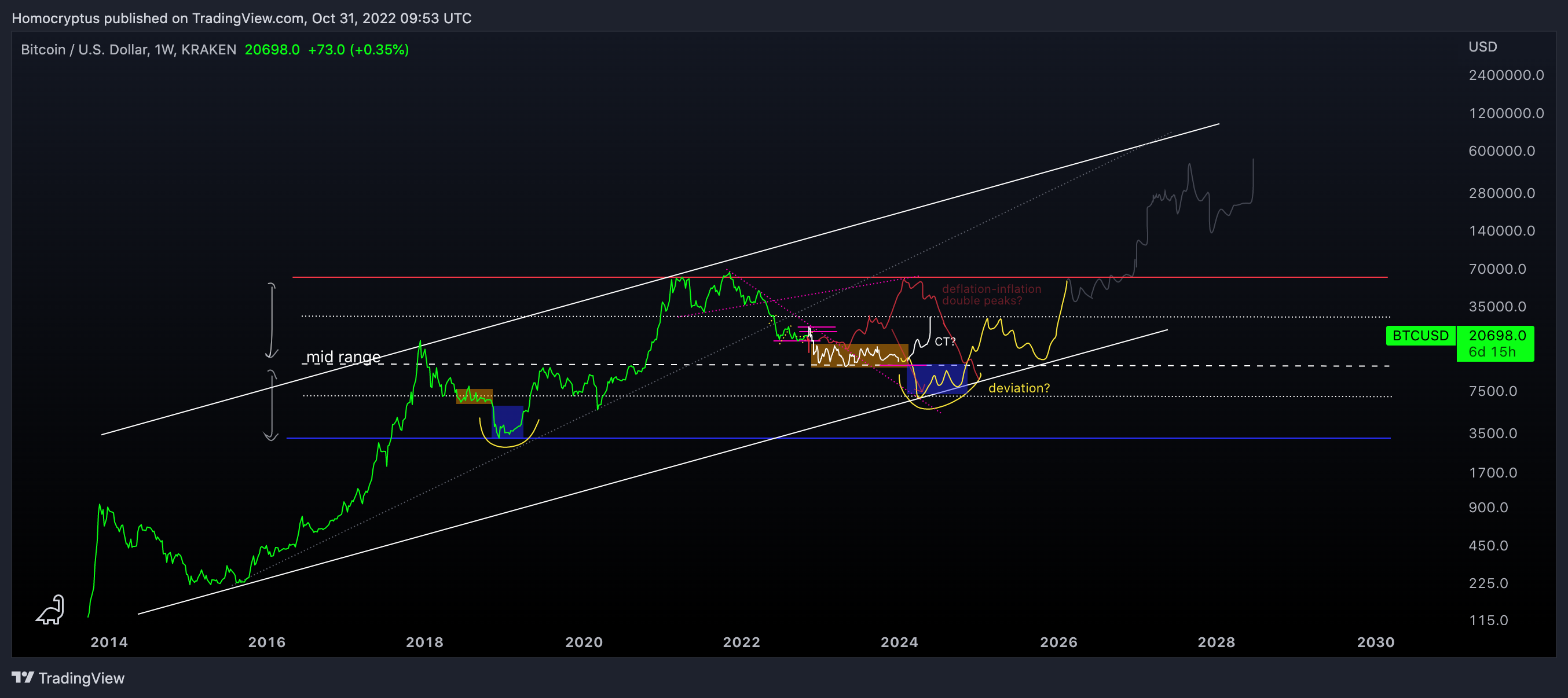Click the 2020 time axis label

pos(584,642)
